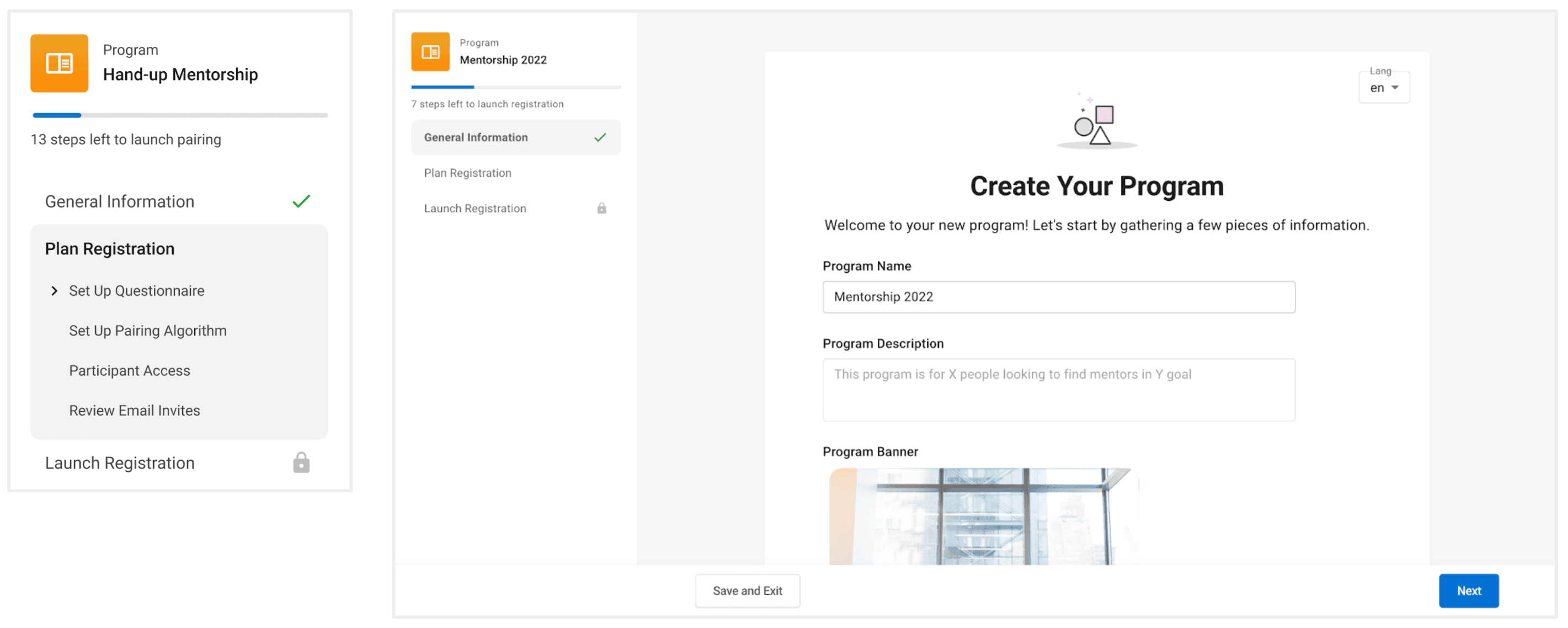
Task: Open the Review Email Invites step
Action: pos(135,410)
